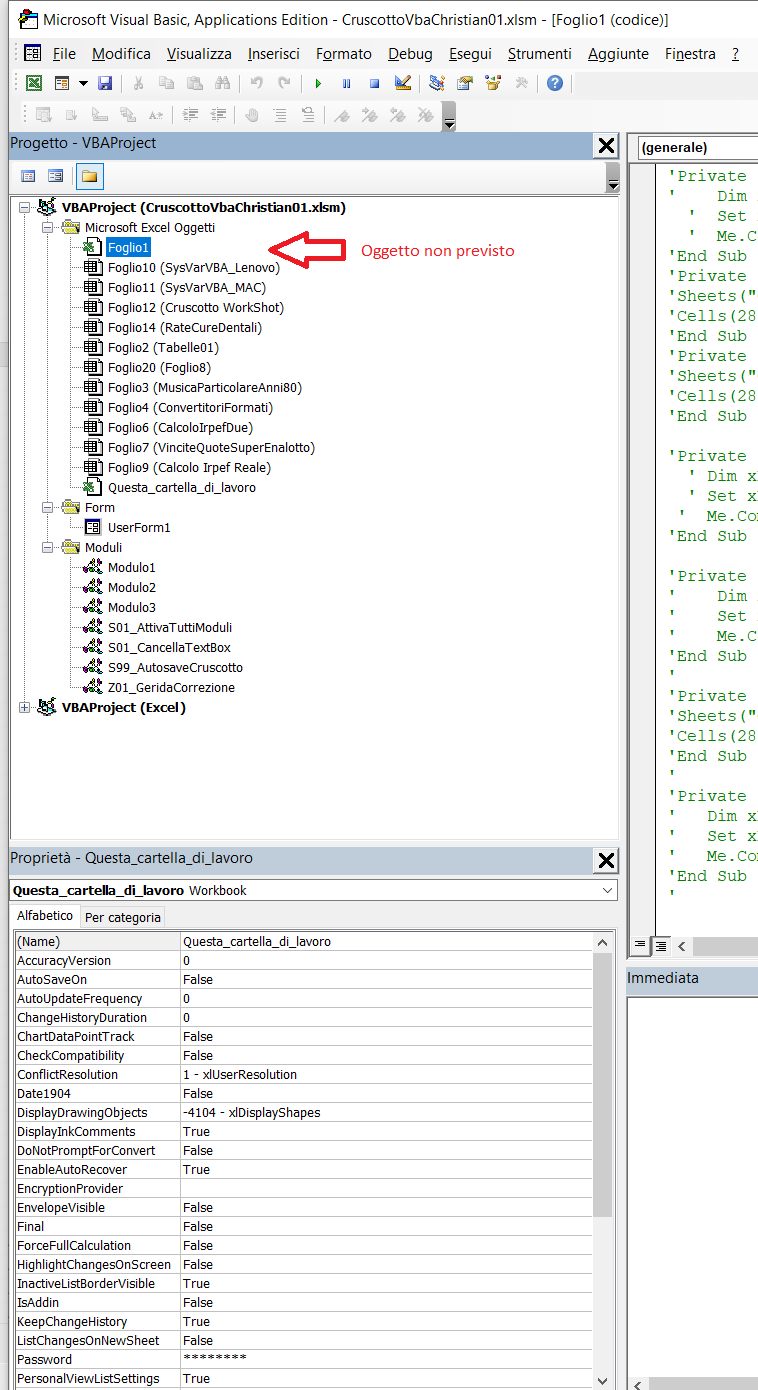This screenshot has width=758, height=1390.
Task: Pause execution with the Break icon
Action: coord(346,83)
